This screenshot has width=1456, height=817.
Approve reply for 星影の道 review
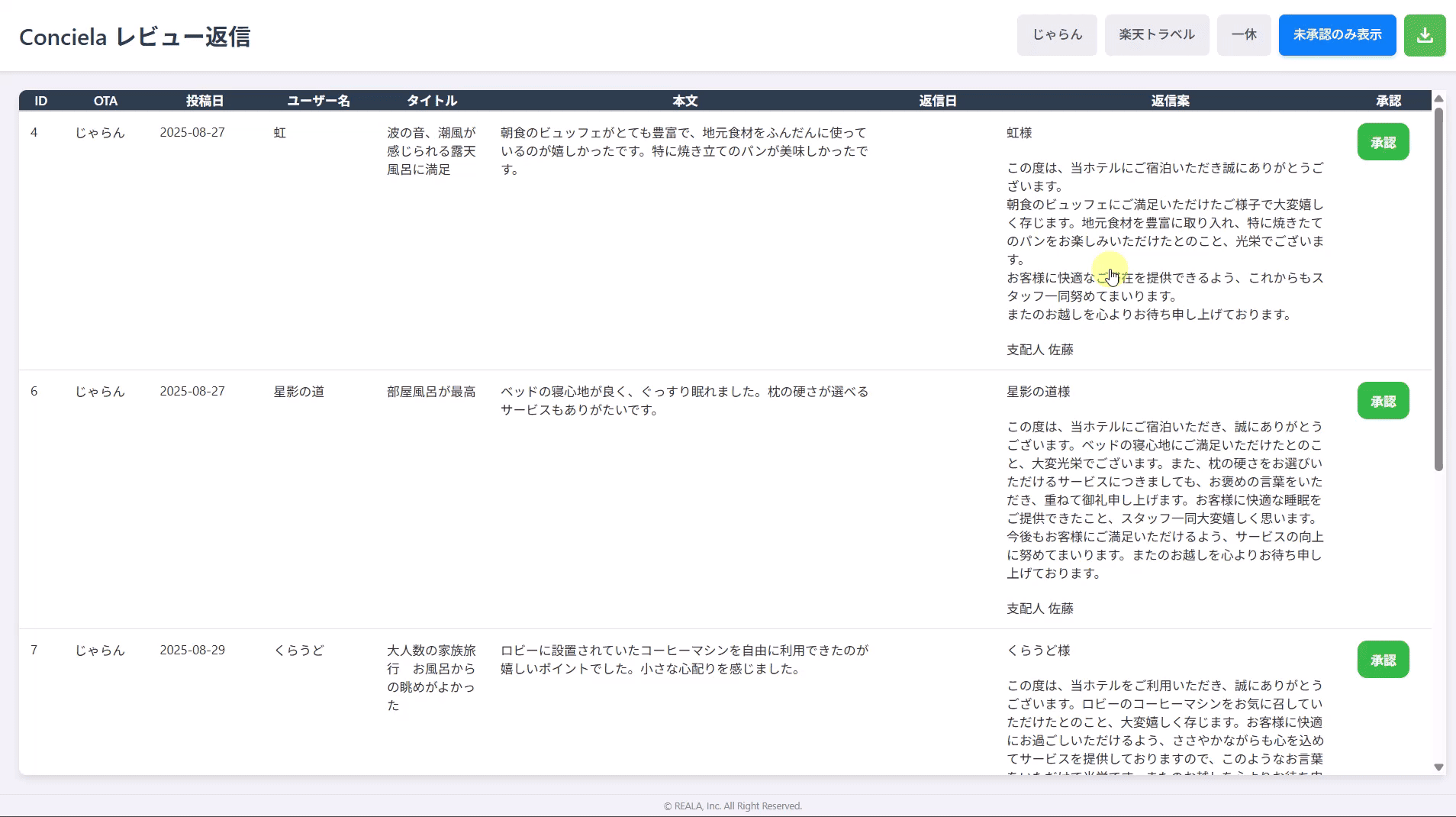click(x=1382, y=401)
